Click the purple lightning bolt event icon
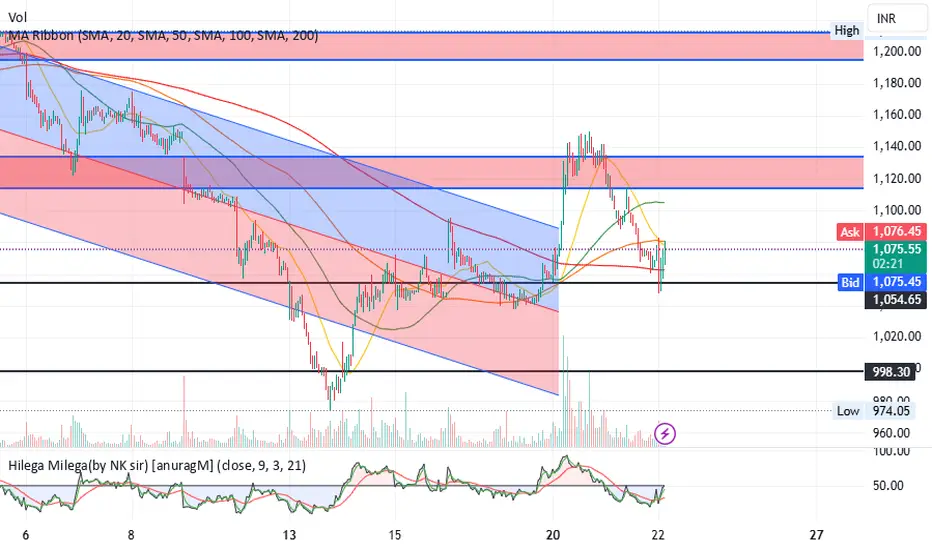The width and height of the screenshot is (932, 550). pos(665,433)
